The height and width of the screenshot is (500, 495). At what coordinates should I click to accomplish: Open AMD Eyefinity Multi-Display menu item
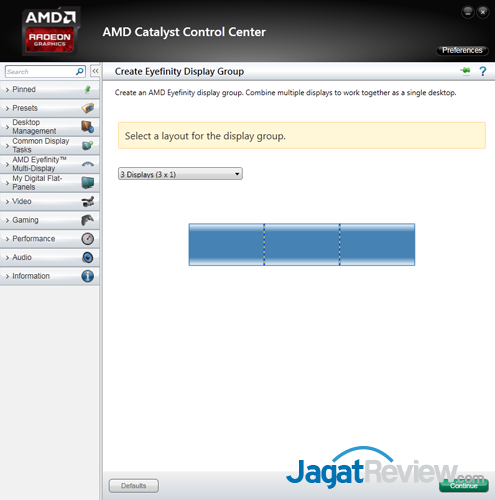[50, 164]
